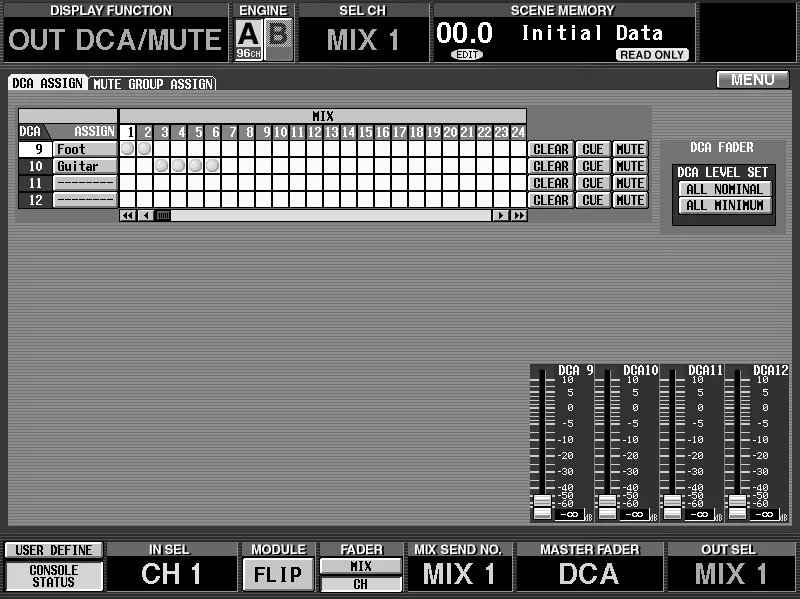Click the DCA12 fader knob
The width and height of the screenshot is (800, 599).
tap(737, 507)
